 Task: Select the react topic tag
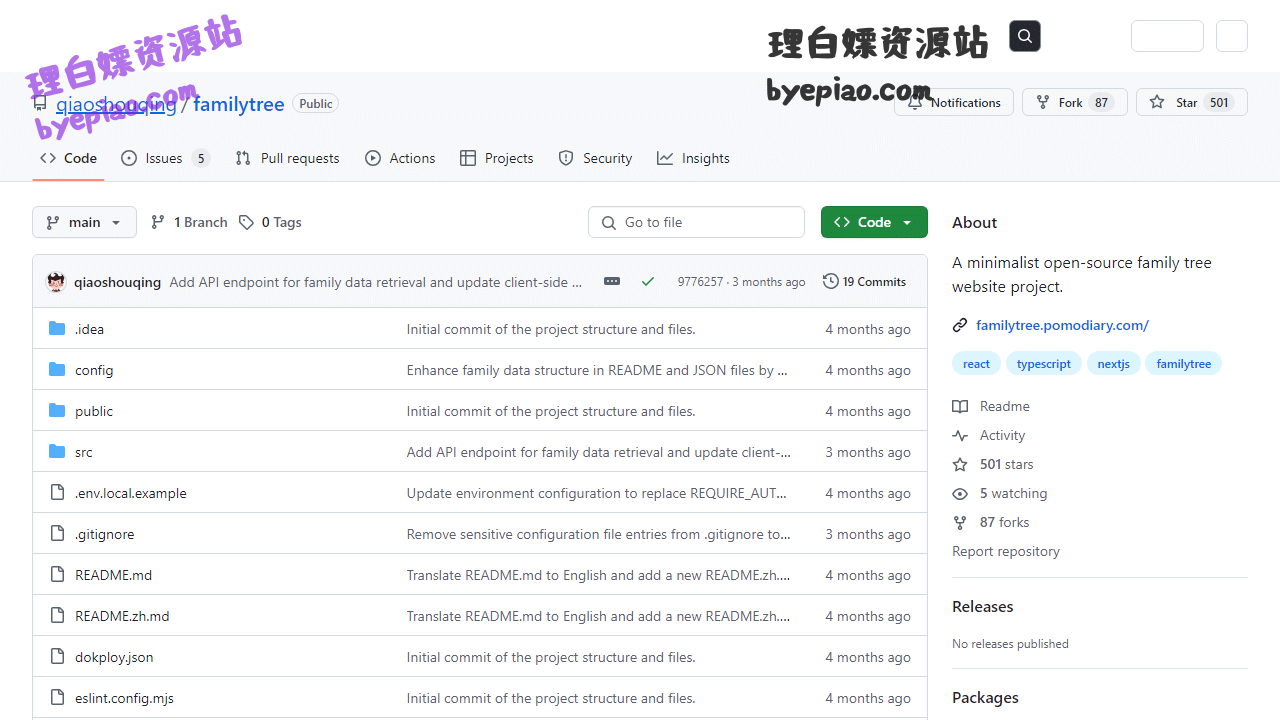coord(976,364)
